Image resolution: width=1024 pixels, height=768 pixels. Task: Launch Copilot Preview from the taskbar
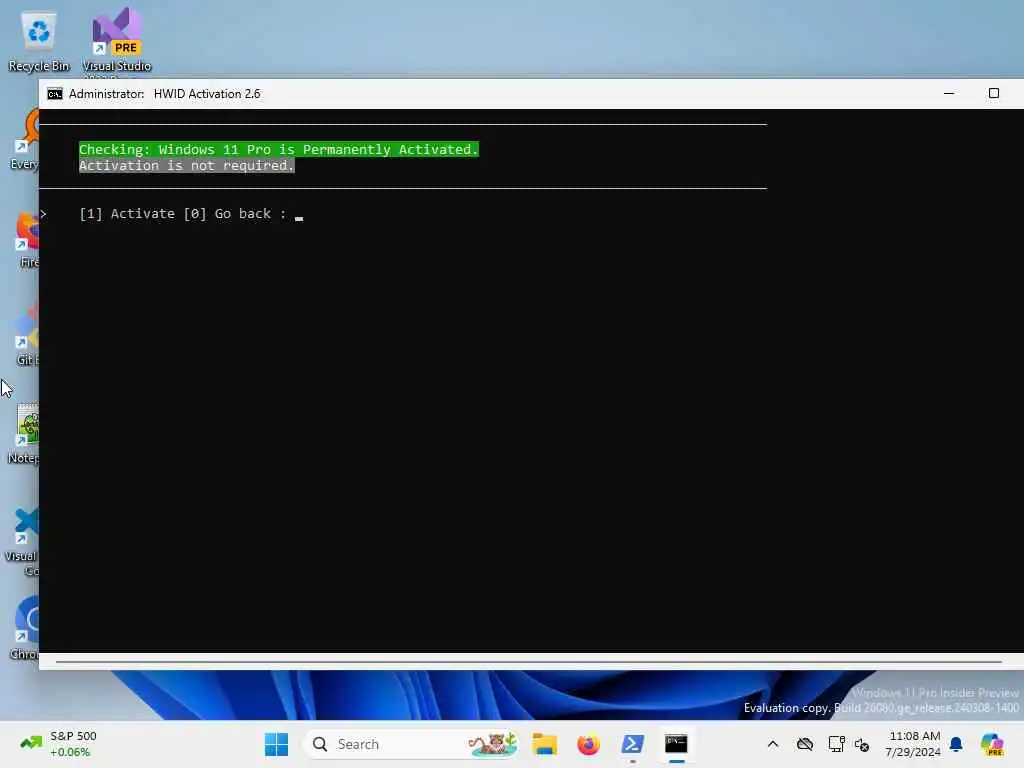click(x=992, y=744)
